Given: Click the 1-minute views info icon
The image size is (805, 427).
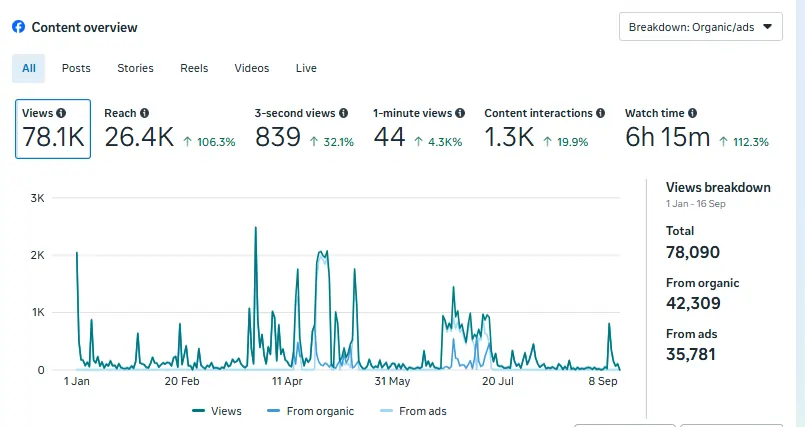Looking at the screenshot, I should point(459,114).
